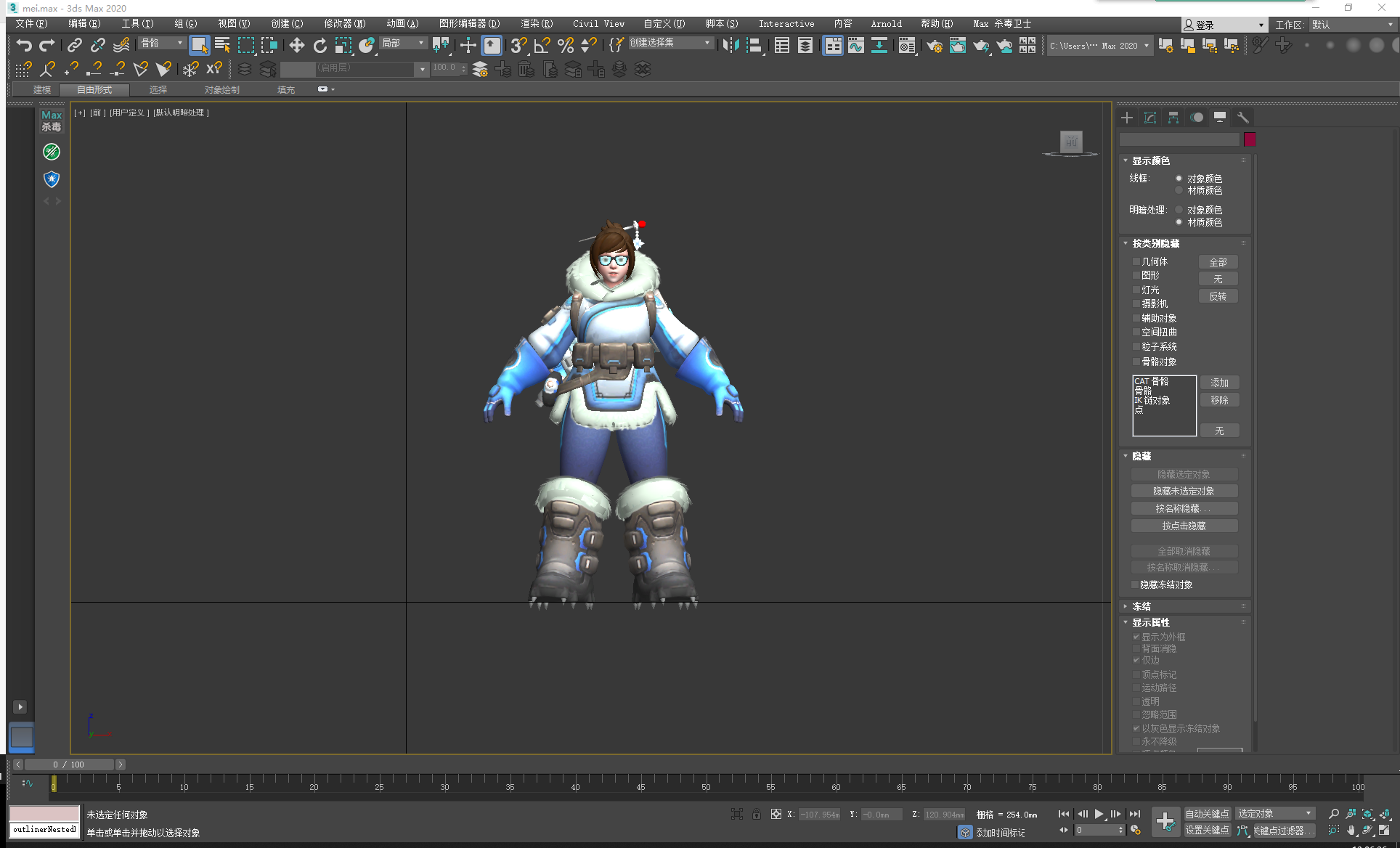Select the Move transform tool
Screen dimensions: 1400x848
(296, 46)
